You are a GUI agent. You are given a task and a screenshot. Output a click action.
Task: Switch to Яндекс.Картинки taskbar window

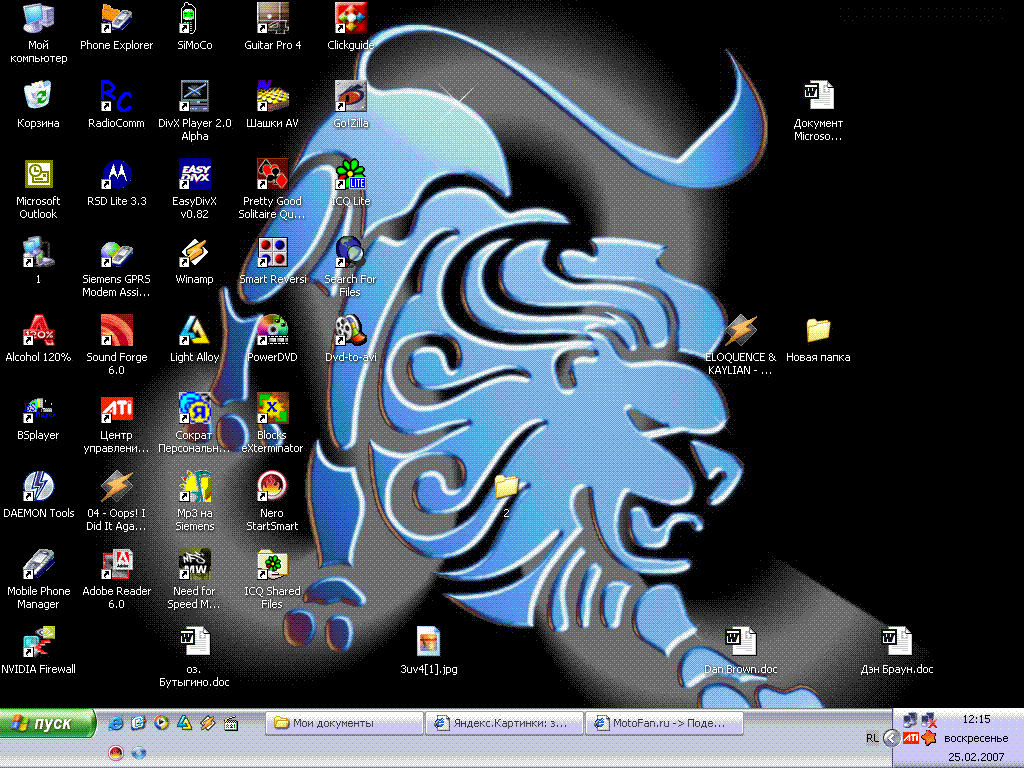[504, 723]
